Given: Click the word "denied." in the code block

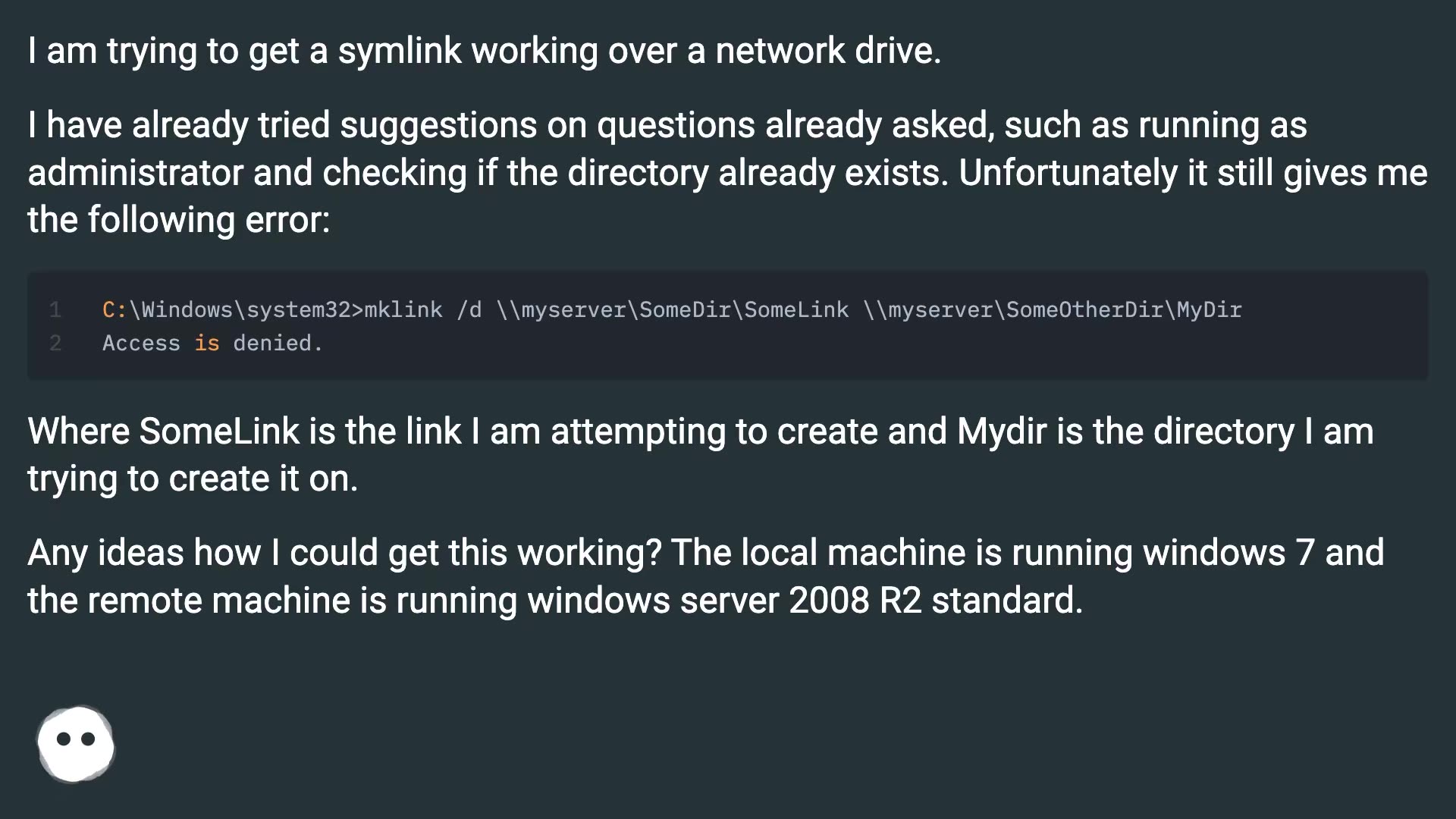Looking at the screenshot, I should (x=278, y=344).
